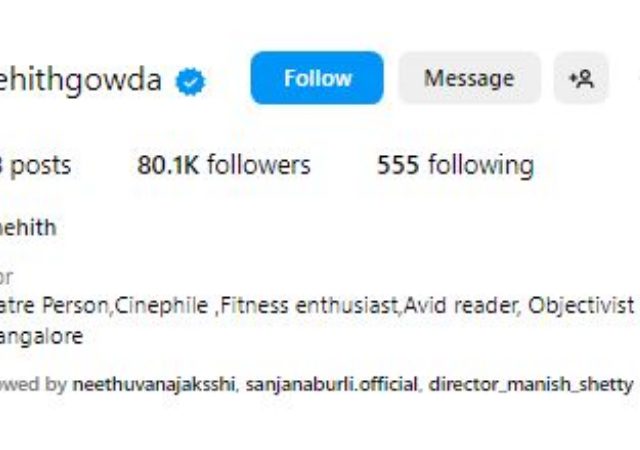Visit the neethuvanajaksshi profile link
This screenshot has width=640, height=450.
(x=153, y=384)
